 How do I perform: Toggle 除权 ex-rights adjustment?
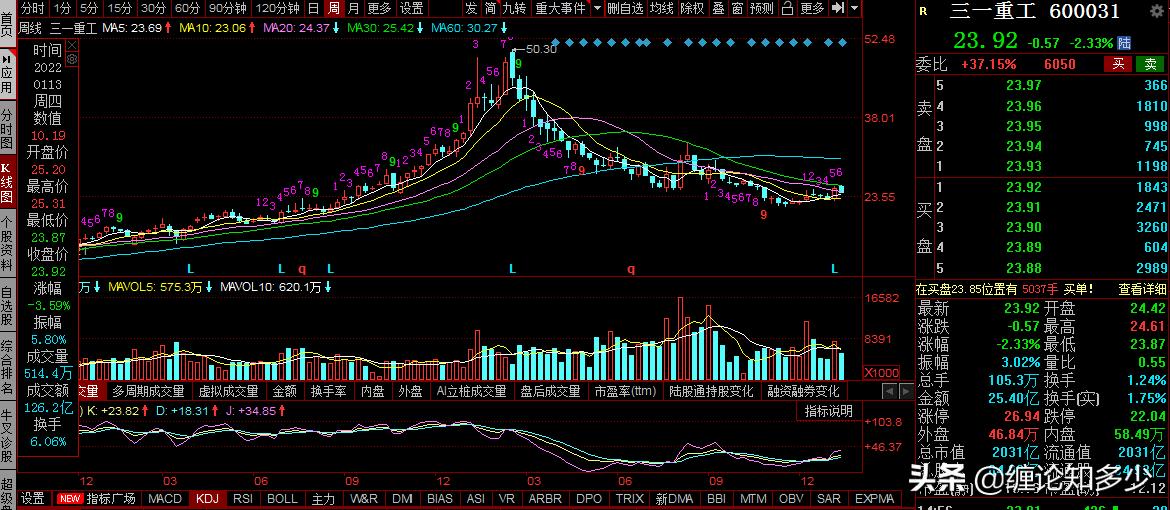pyautogui.click(x=692, y=8)
